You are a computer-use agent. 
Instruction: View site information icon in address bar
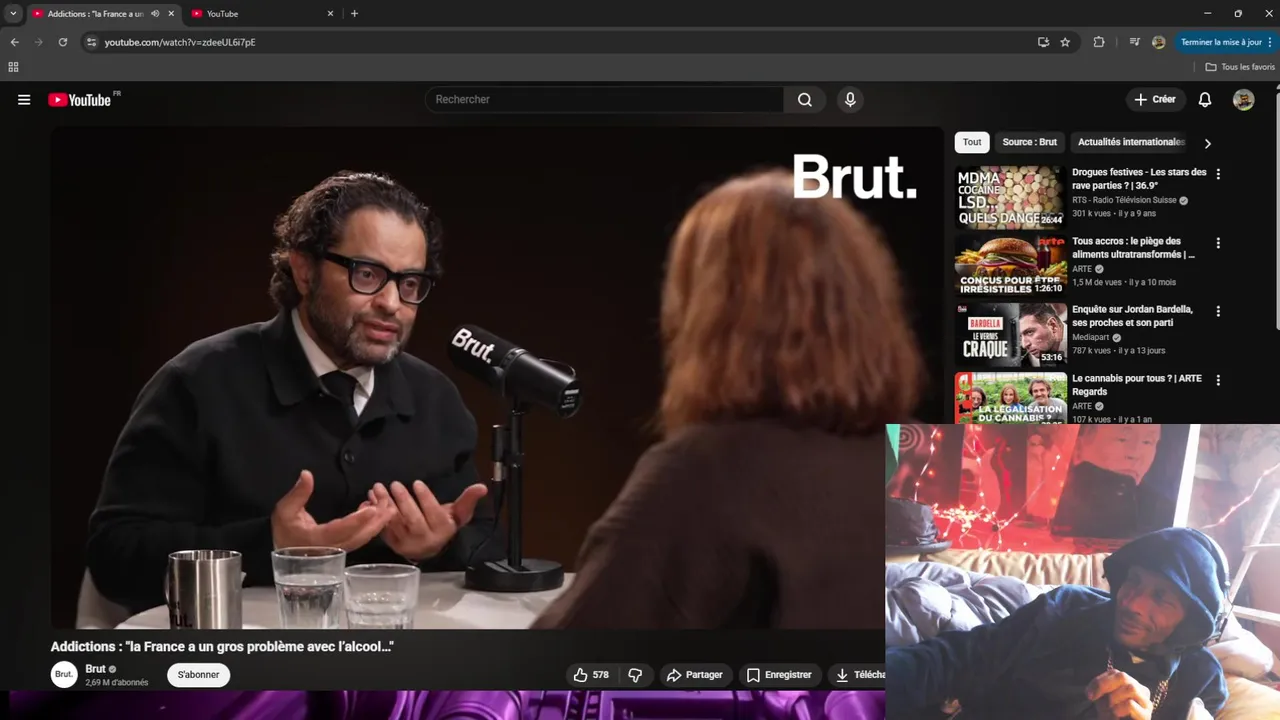click(91, 42)
